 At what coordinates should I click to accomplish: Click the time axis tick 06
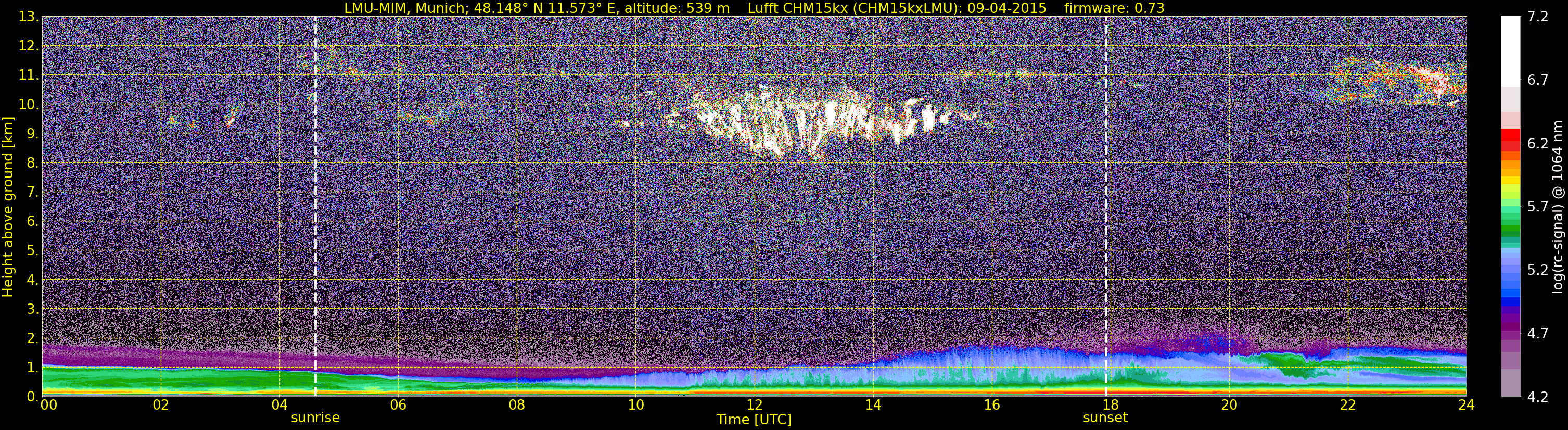[398, 405]
